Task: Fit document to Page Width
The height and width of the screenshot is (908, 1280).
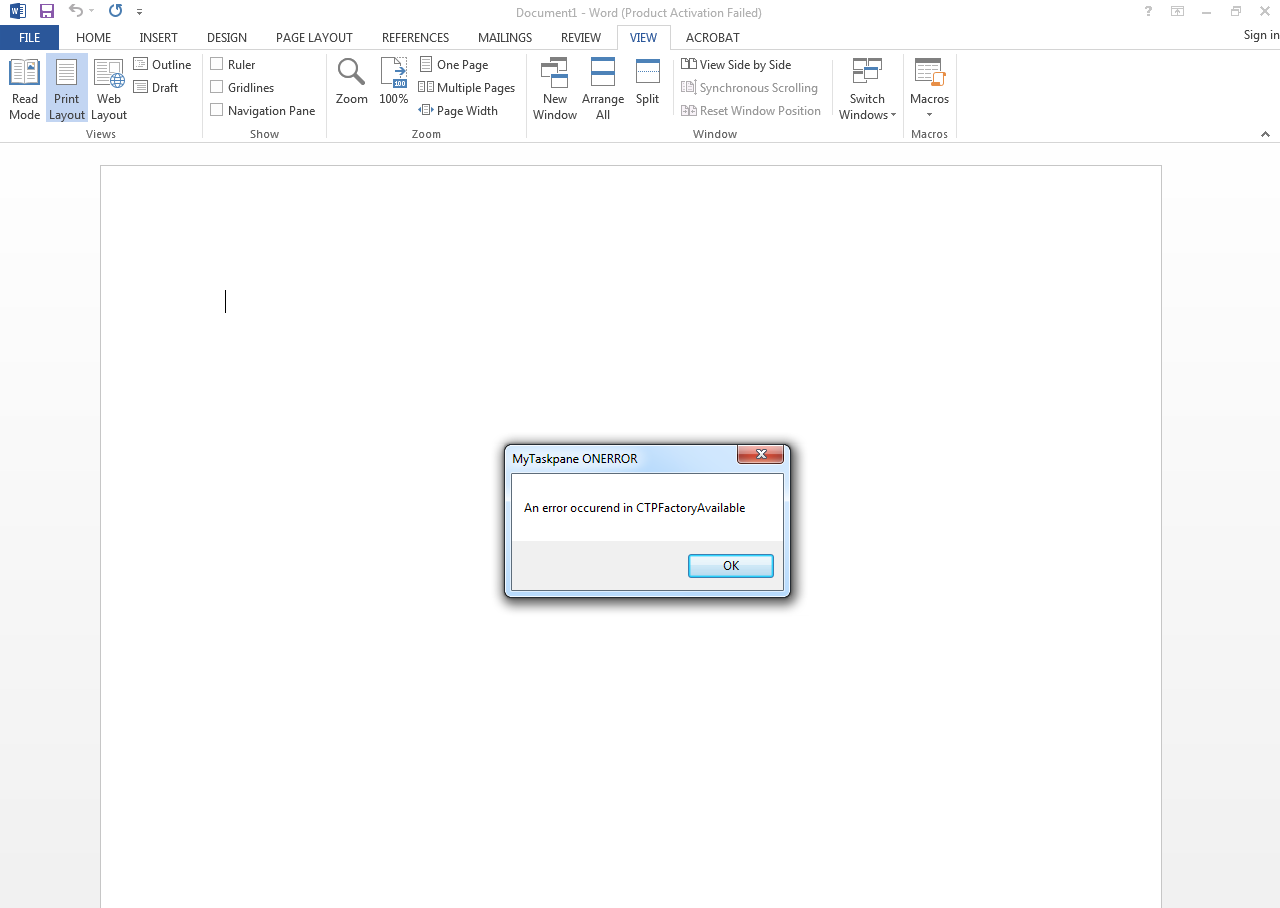Action: click(459, 110)
